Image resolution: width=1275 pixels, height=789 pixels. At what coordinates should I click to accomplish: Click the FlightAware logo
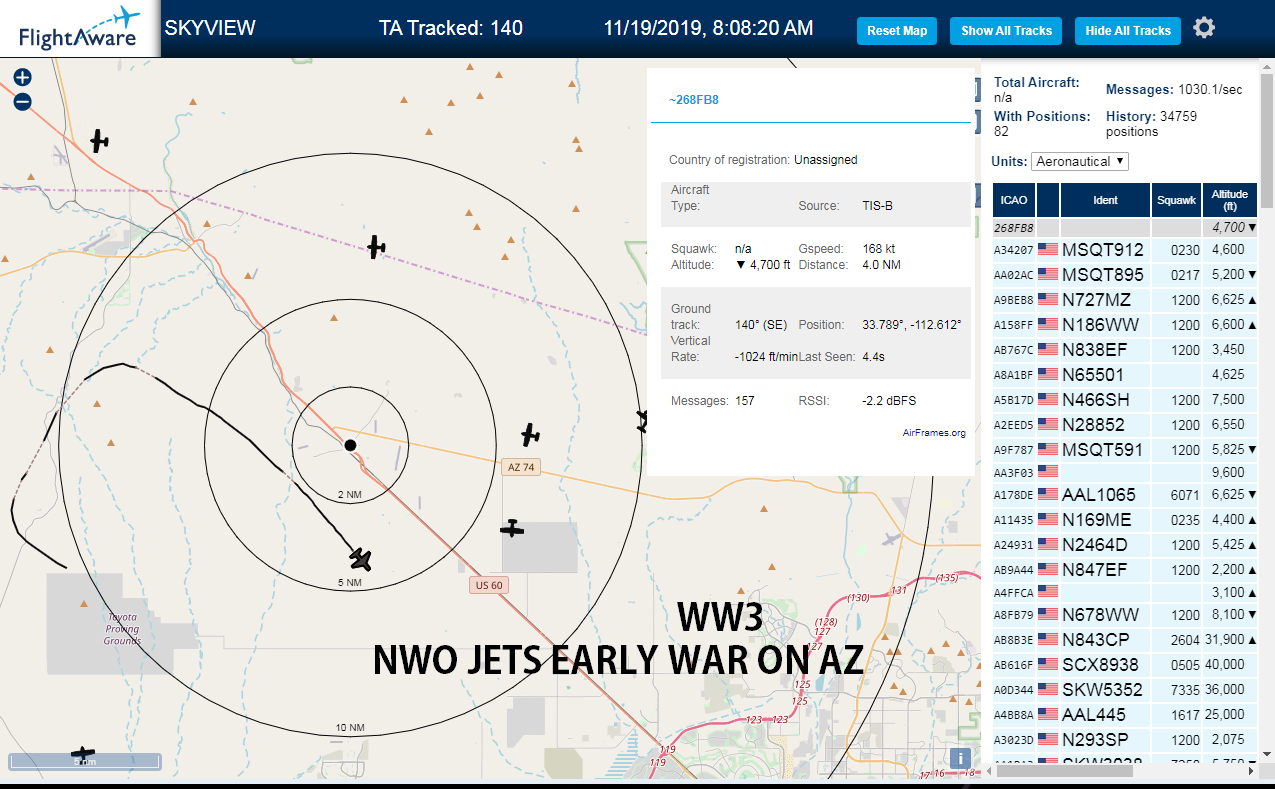[80, 29]
